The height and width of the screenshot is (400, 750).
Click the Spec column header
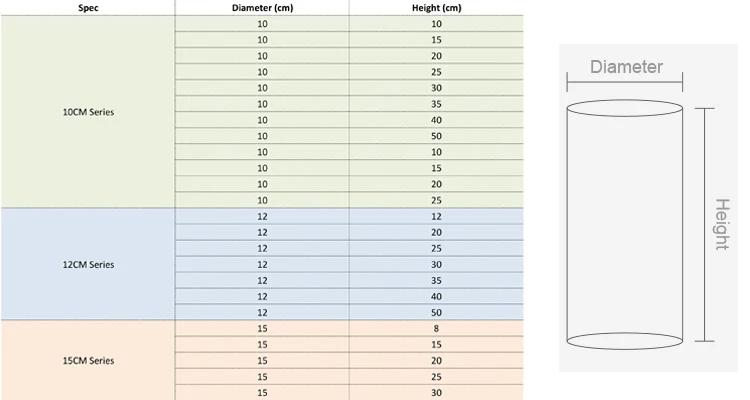click(x=88, y=8)
